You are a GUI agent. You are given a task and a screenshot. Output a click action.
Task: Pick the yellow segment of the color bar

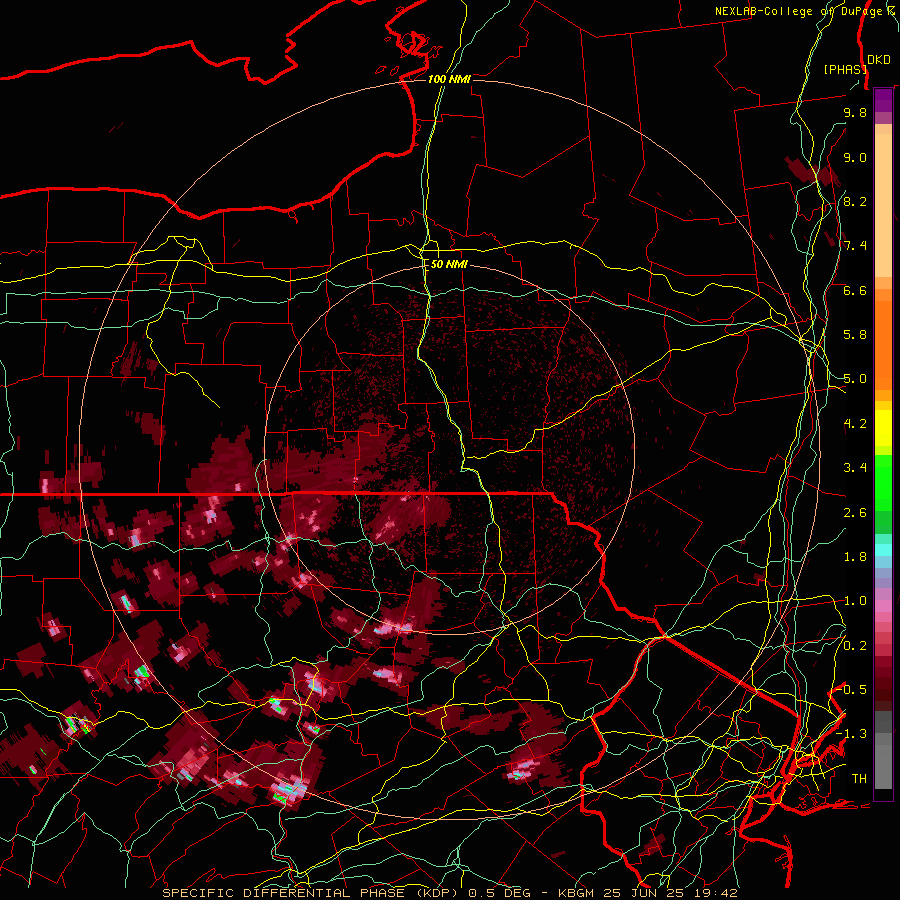click(x=883, y=428)
